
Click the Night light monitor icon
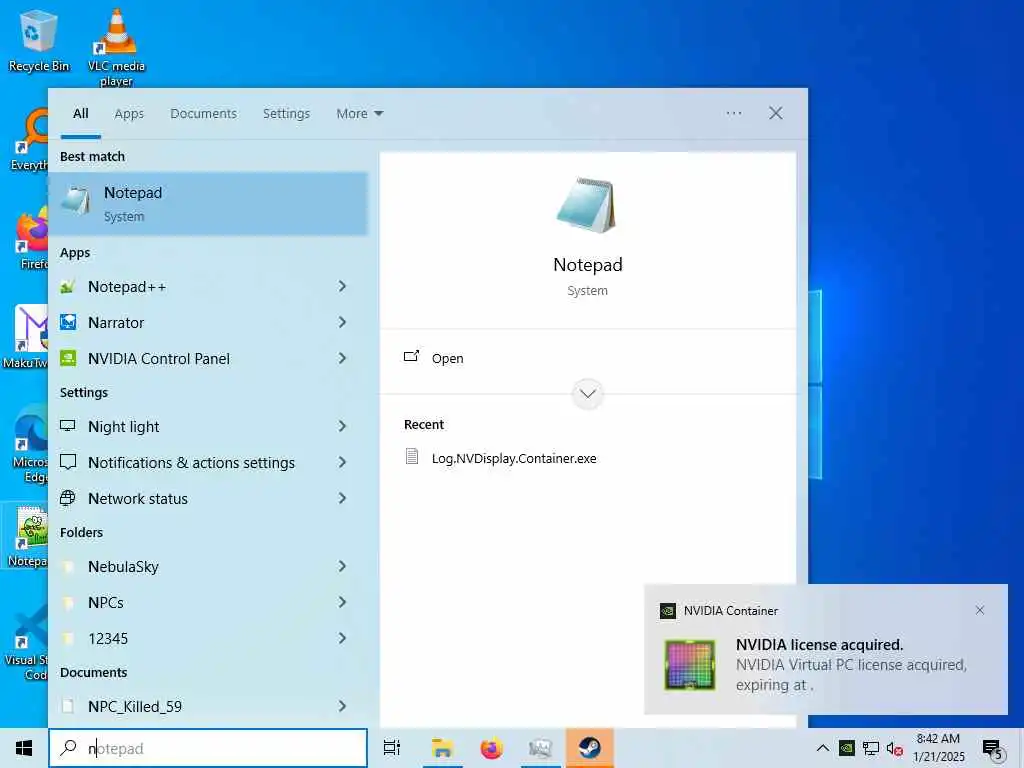(67, 426)
